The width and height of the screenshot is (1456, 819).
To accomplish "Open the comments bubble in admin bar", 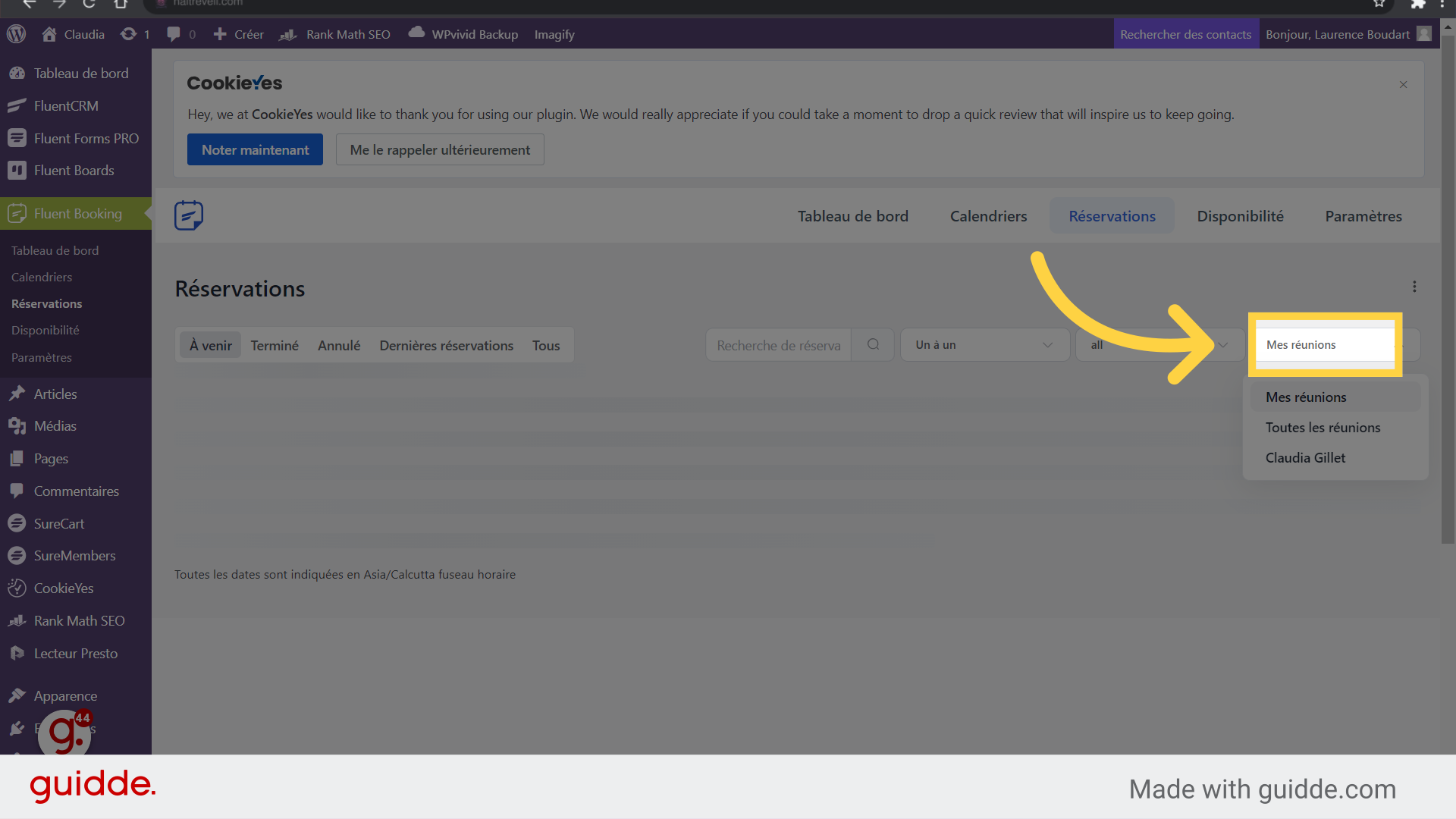I will tap(181, 34).
